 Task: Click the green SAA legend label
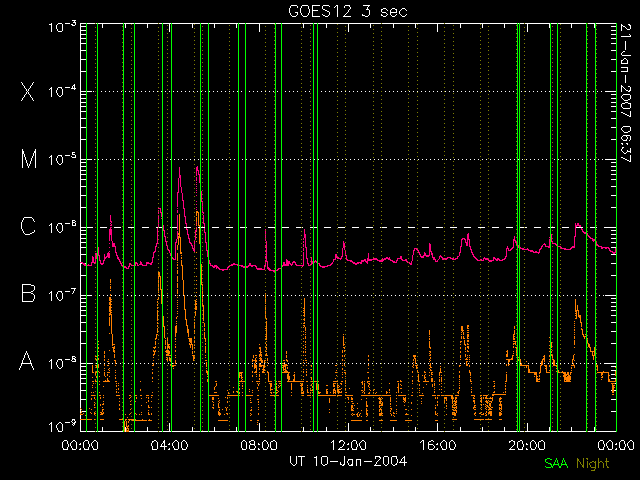(x=556, y=463)
